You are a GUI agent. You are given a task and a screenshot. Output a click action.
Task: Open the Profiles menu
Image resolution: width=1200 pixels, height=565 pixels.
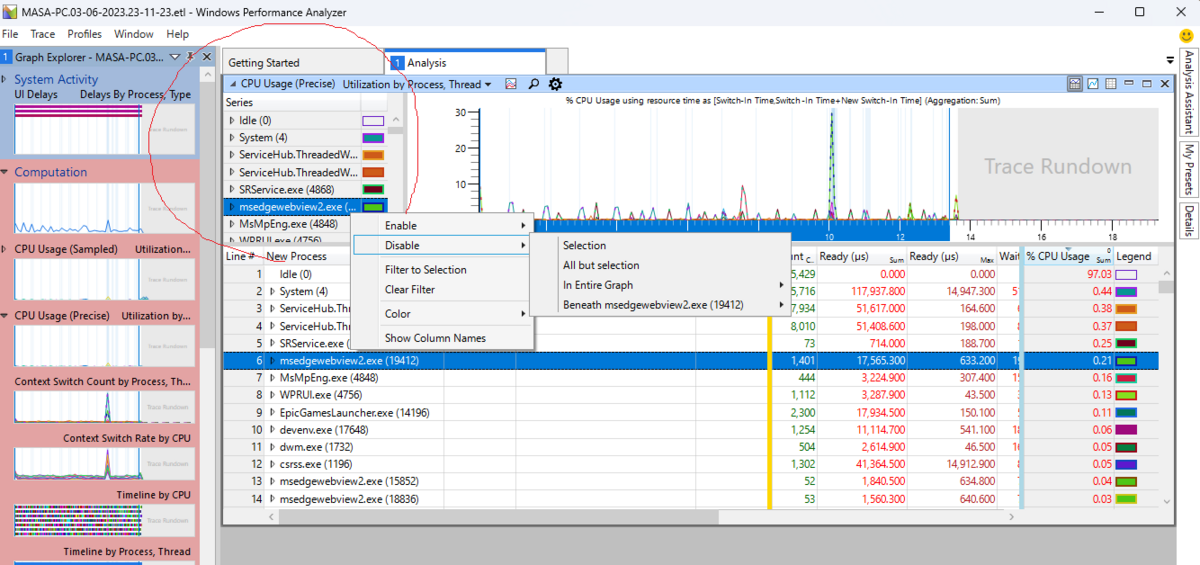pyautogui.click(x=85, y=34)
